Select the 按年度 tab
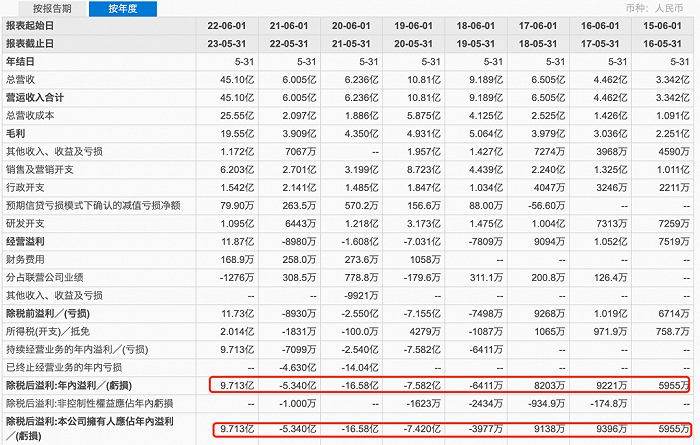 click(123, 8)
